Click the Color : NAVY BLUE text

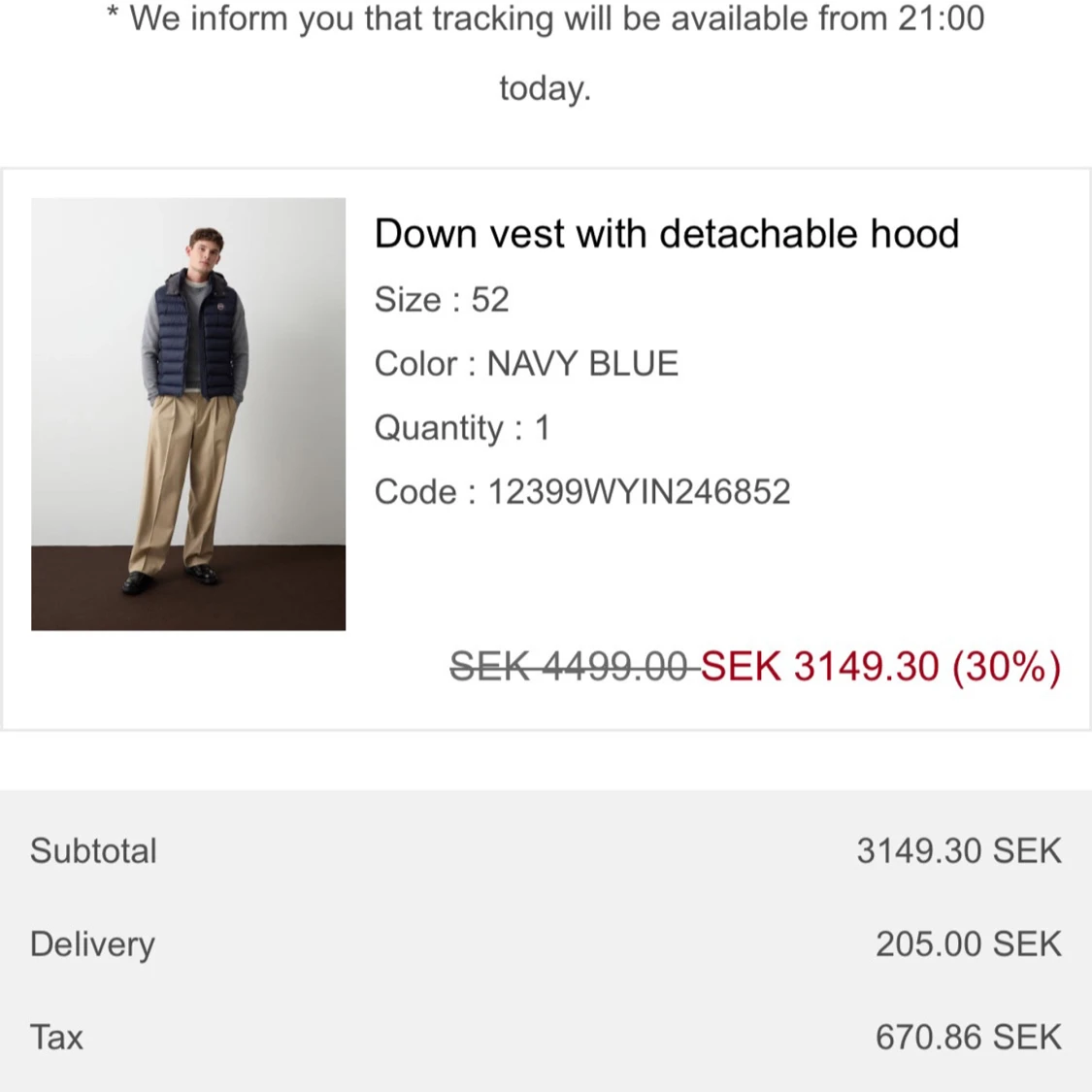pyautogui.click(x=526, y=364)
